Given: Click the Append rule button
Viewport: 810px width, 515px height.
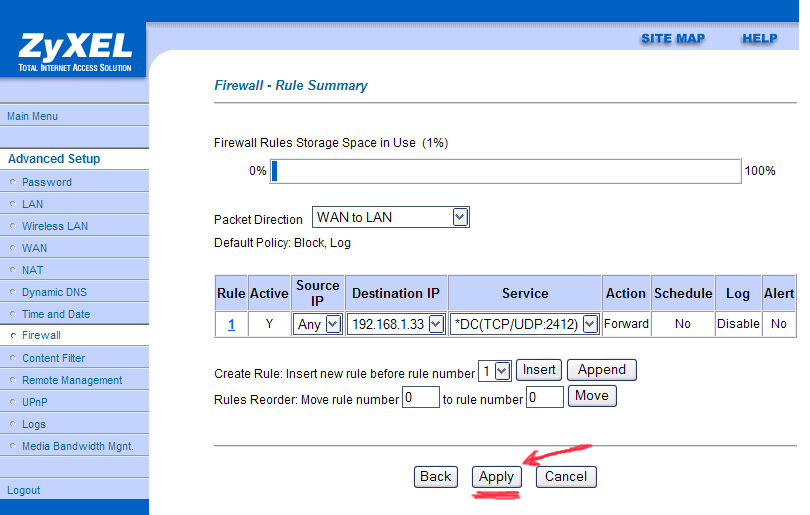Looking at the screenshot, I should click(x=601, y=370).
